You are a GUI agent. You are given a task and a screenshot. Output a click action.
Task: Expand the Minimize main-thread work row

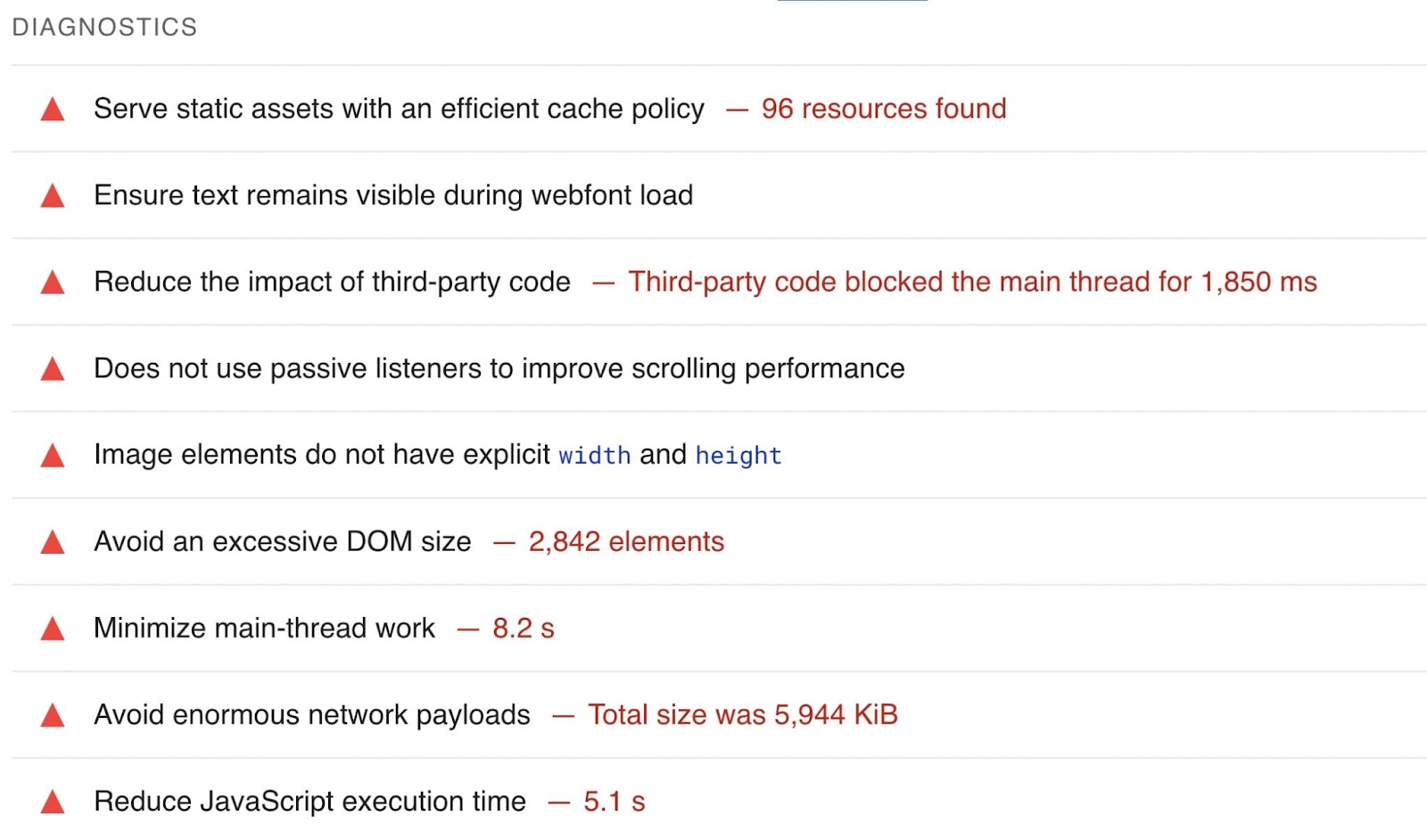tap(264, 628)
